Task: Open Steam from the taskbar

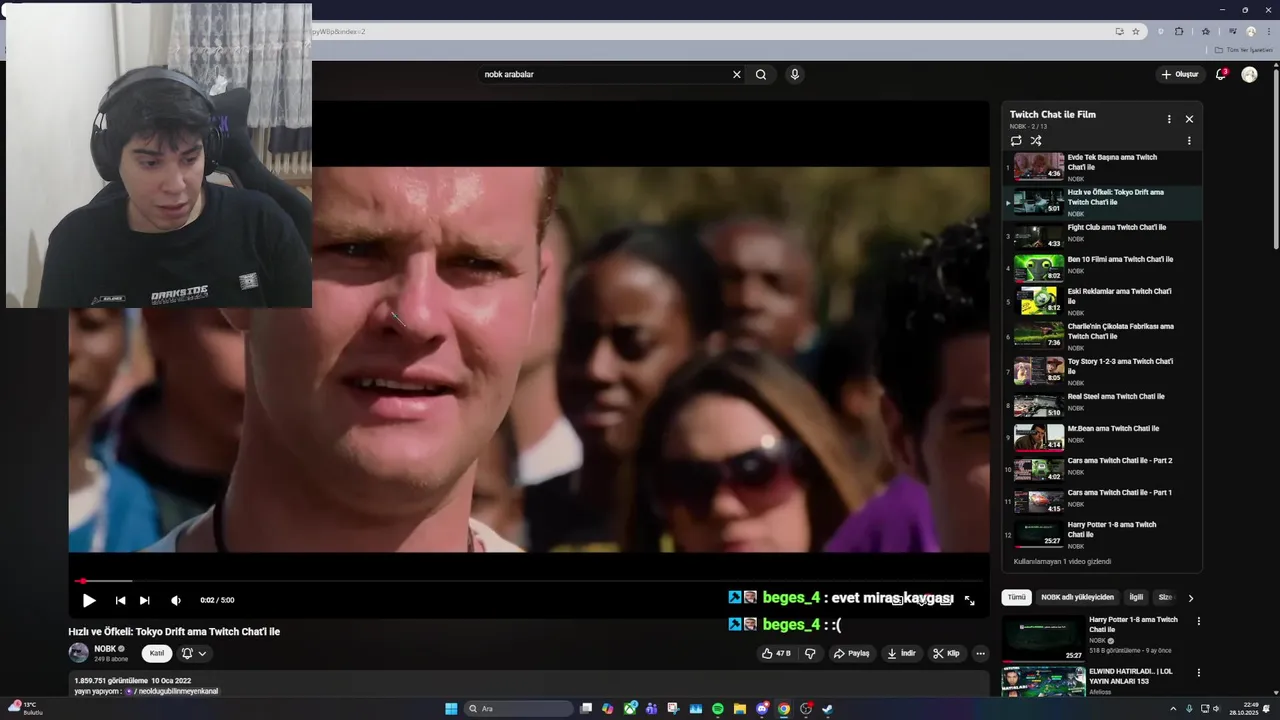Action: (828, 709)
